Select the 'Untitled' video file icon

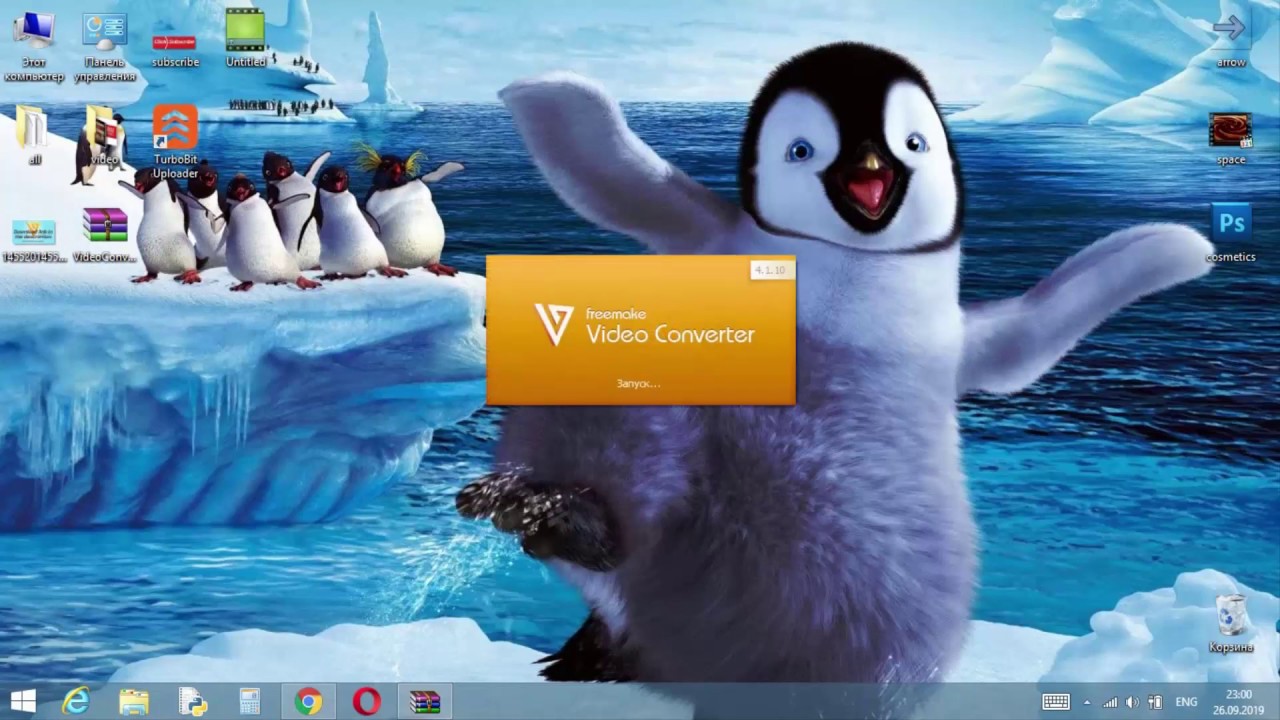pos(245,40)
